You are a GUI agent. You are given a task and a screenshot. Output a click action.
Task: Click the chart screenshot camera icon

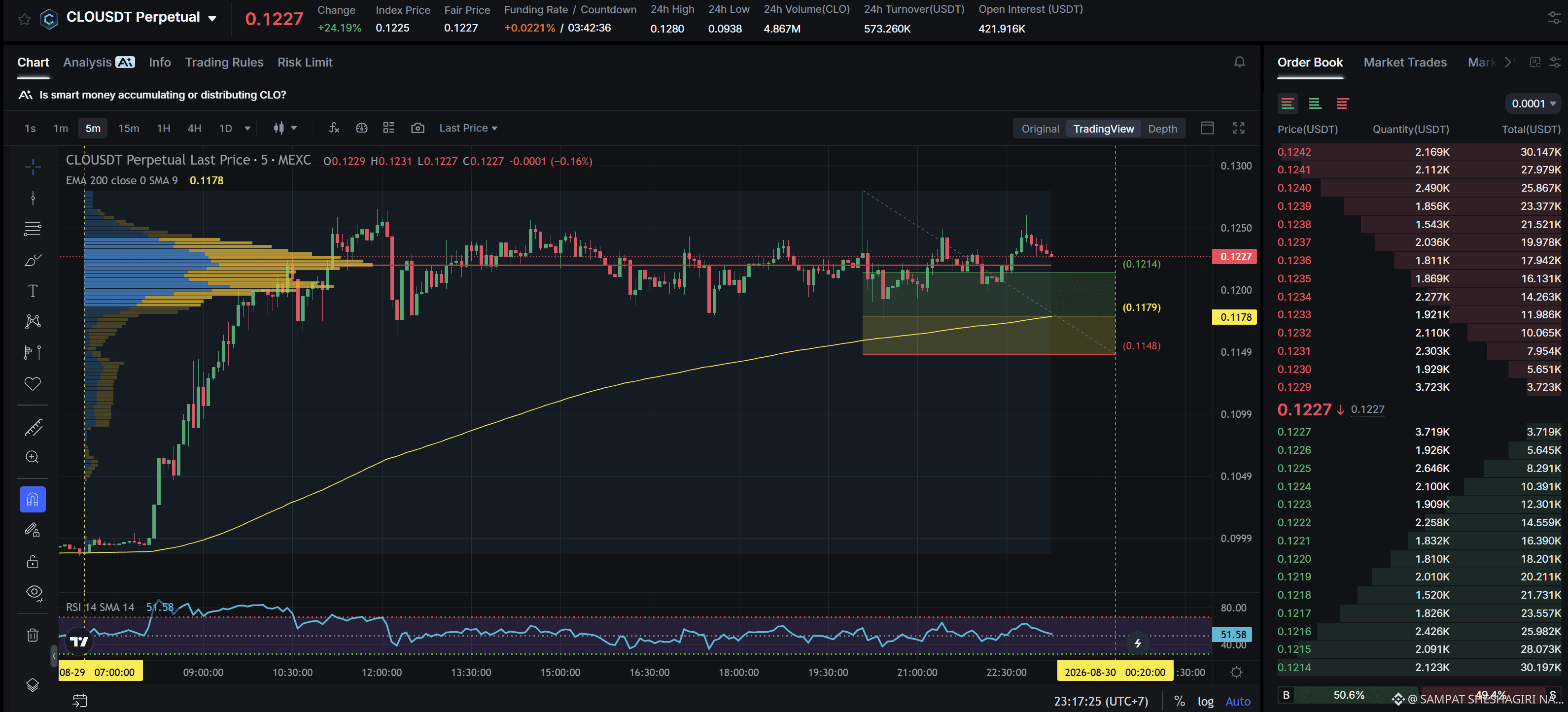[x=418, y=128]
